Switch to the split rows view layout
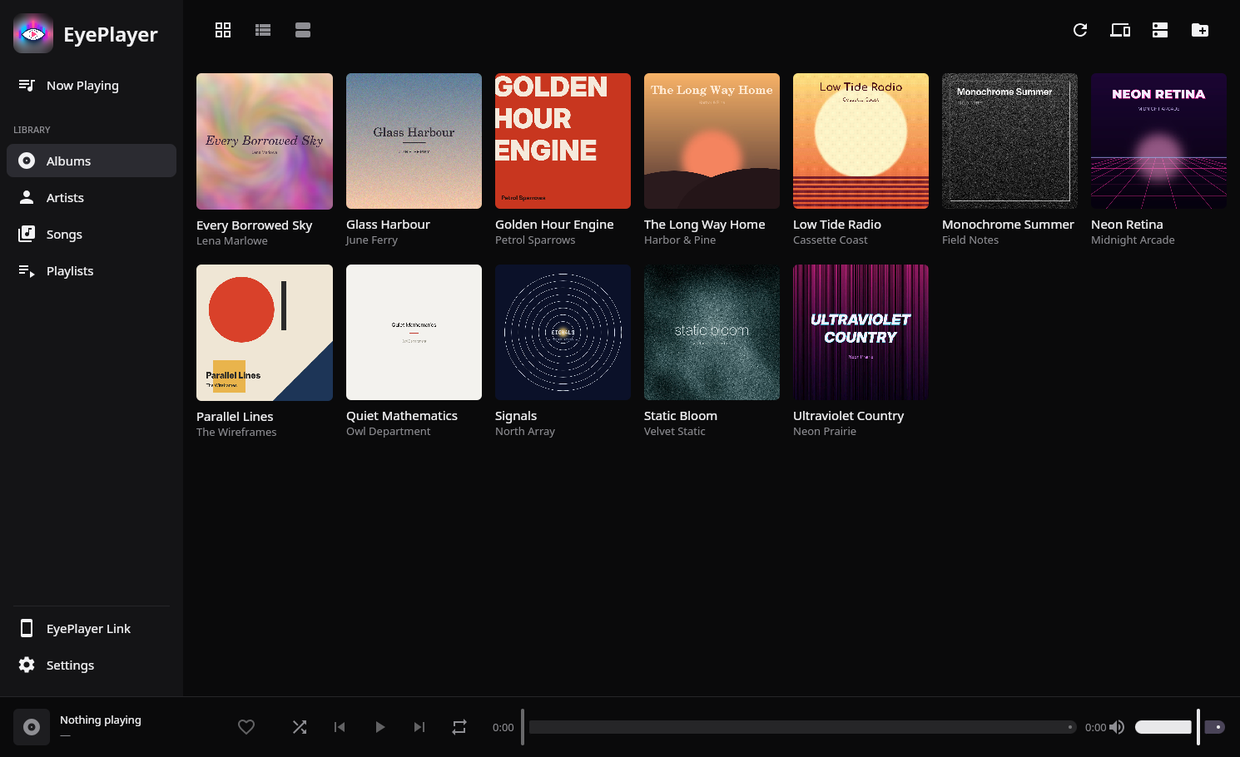Image resolution: width=1240 pixels, height=757 pixels. (303, 30)
